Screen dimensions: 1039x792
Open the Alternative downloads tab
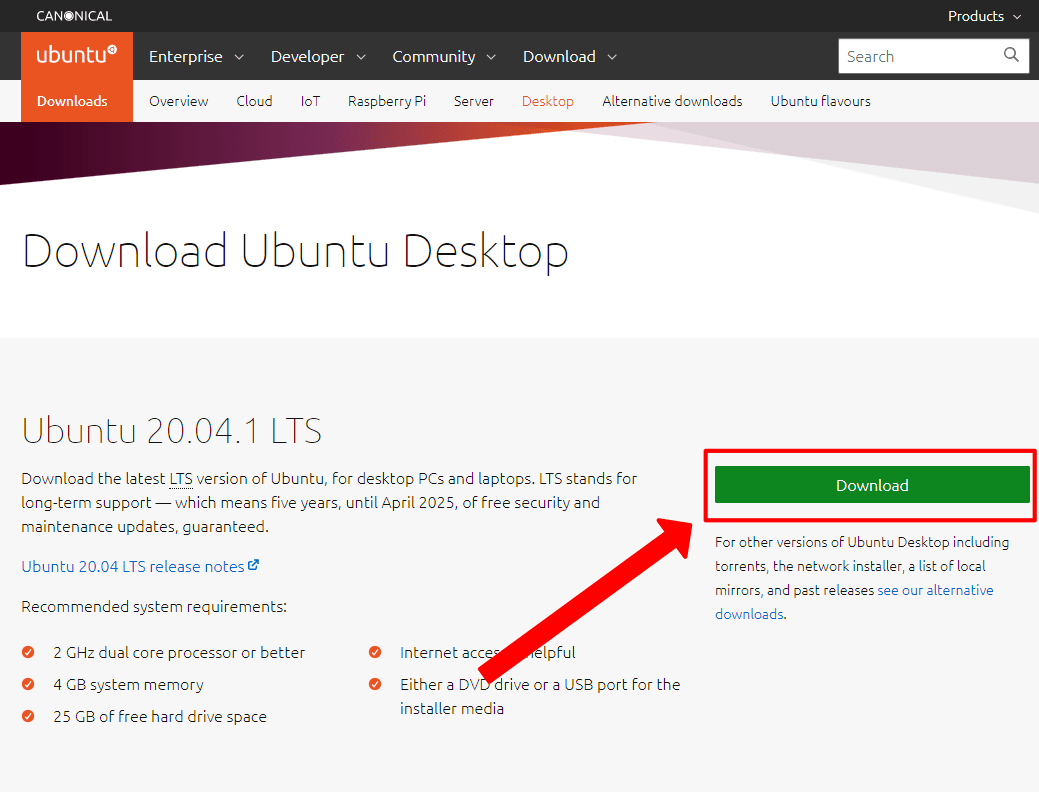[672, 101]
